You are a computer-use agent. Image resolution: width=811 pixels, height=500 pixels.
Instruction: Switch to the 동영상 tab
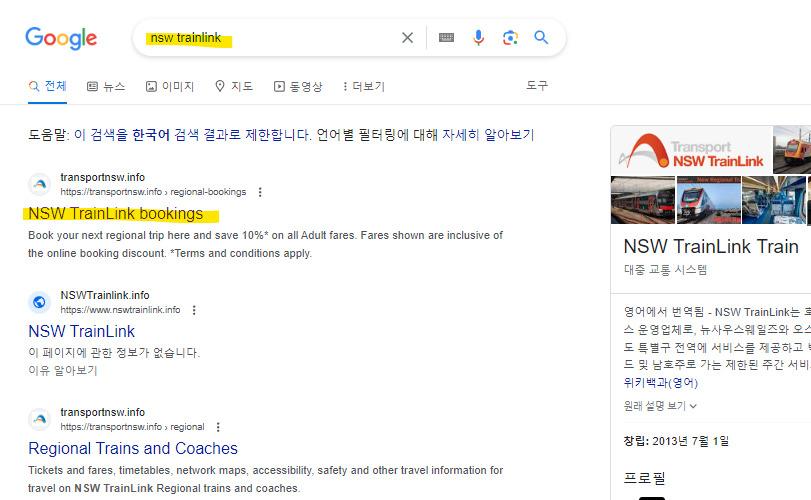pyautogui.click(x=298, y=87)
